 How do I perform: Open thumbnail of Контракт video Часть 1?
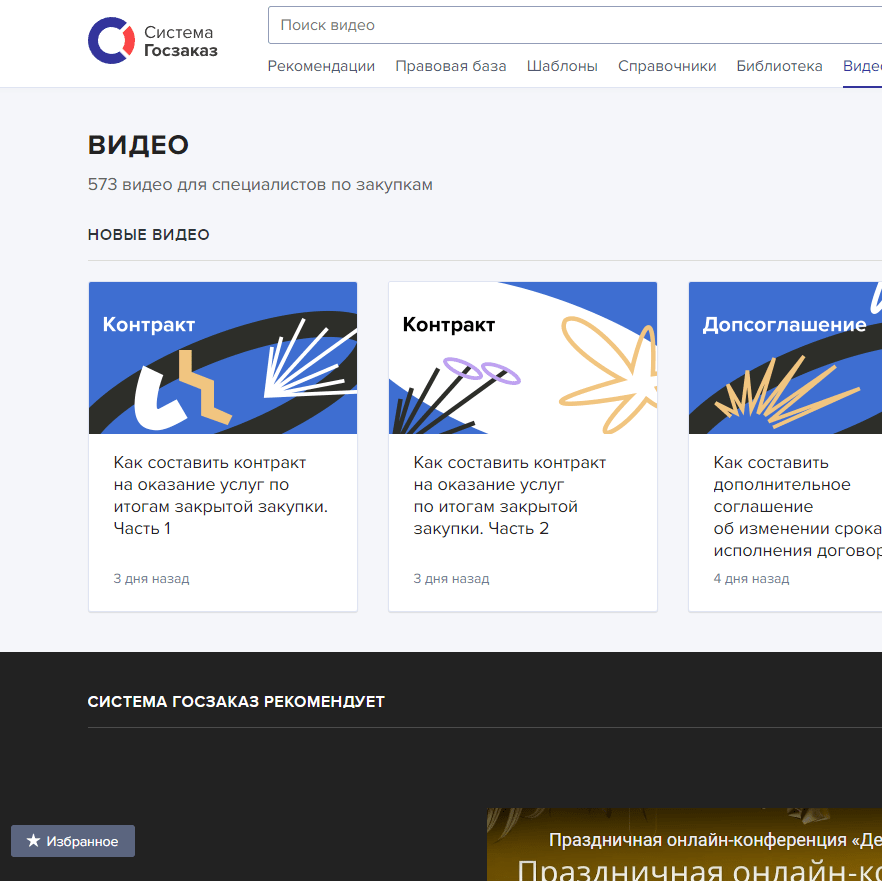click(x=223, y=358)
